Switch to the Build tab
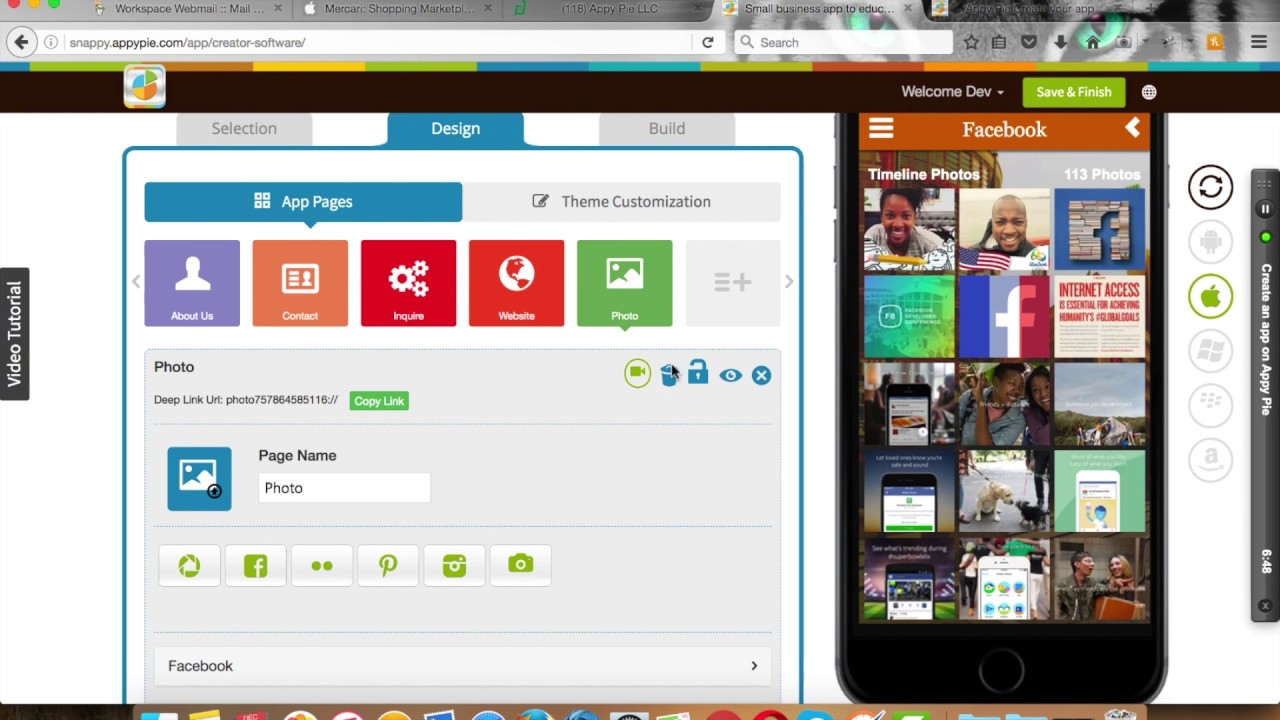Image resolution: width=1280 pixels, height=720 pixels. coord(667,128)
